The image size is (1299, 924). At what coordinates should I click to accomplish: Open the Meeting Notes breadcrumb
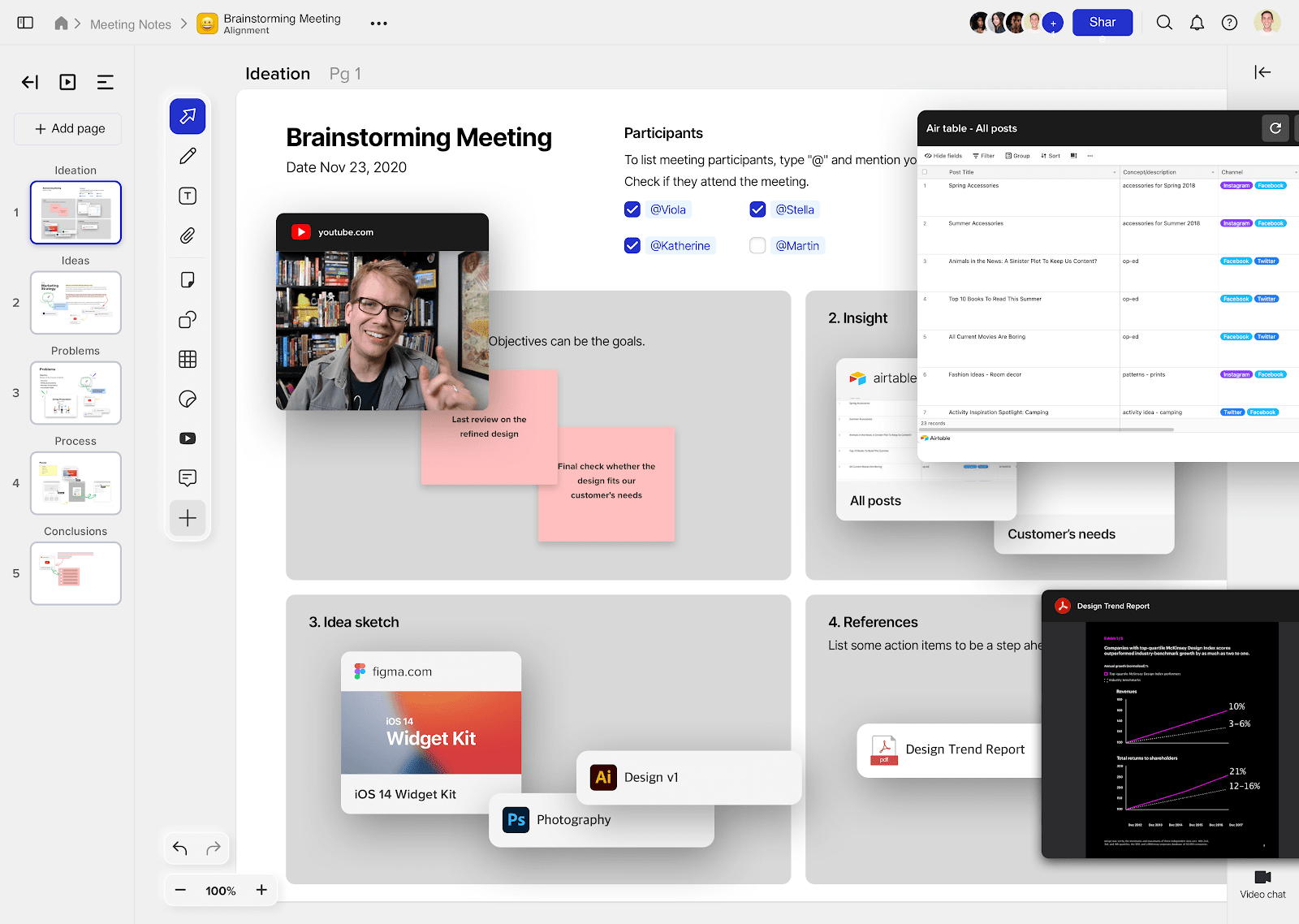pos(131,24)
